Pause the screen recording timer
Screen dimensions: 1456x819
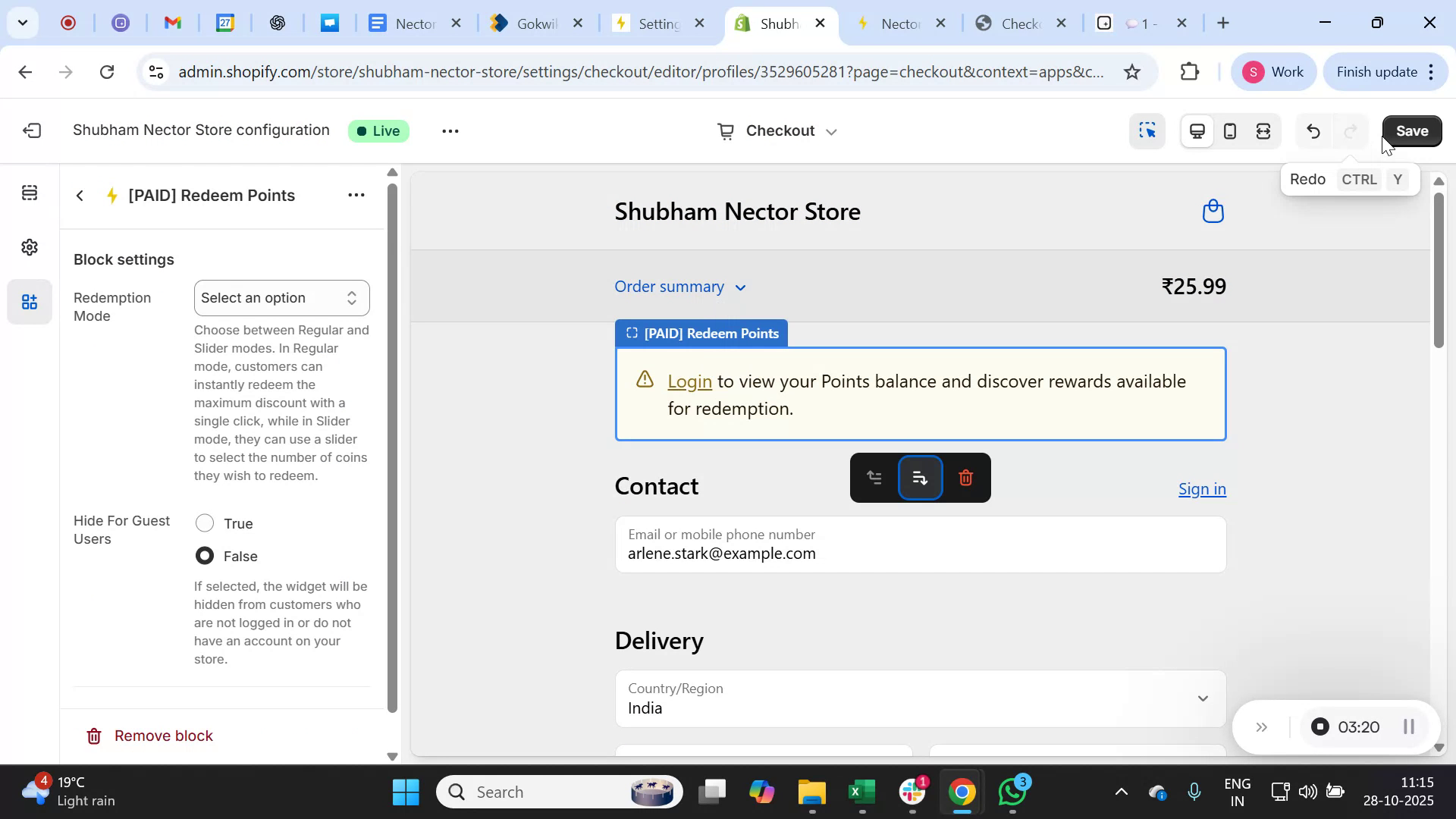pyautogui.click(x=1410, y=726)
